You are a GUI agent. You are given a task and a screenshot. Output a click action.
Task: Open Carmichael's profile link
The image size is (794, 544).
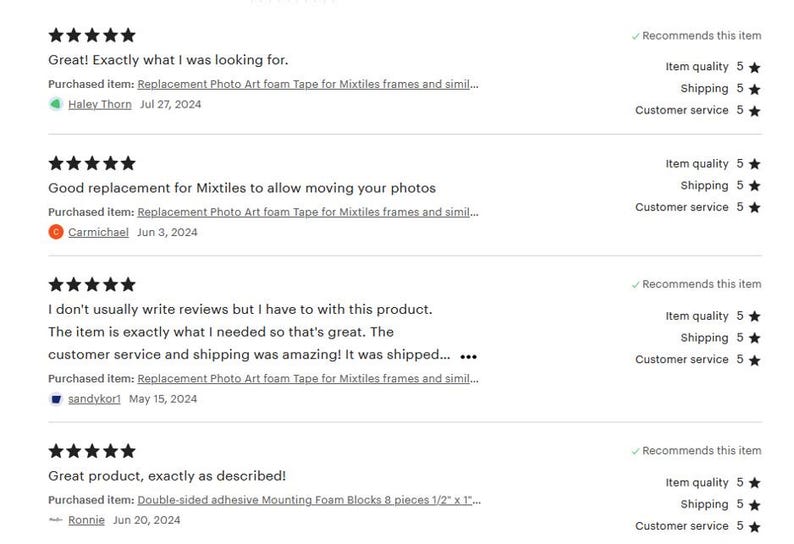(98, 232)
